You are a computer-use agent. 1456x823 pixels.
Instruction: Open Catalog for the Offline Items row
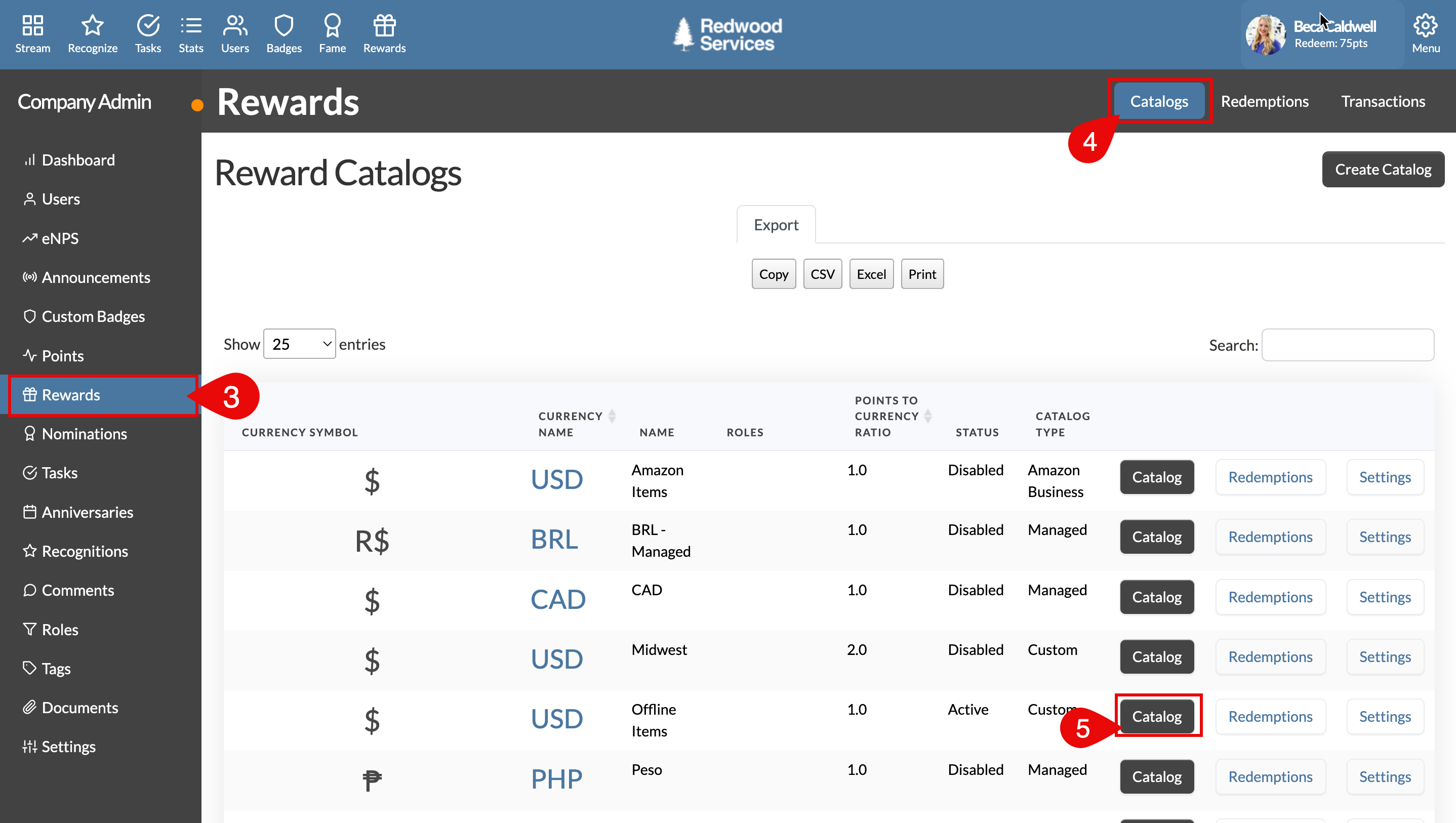pyautogui.click(x=1156, y=716)
